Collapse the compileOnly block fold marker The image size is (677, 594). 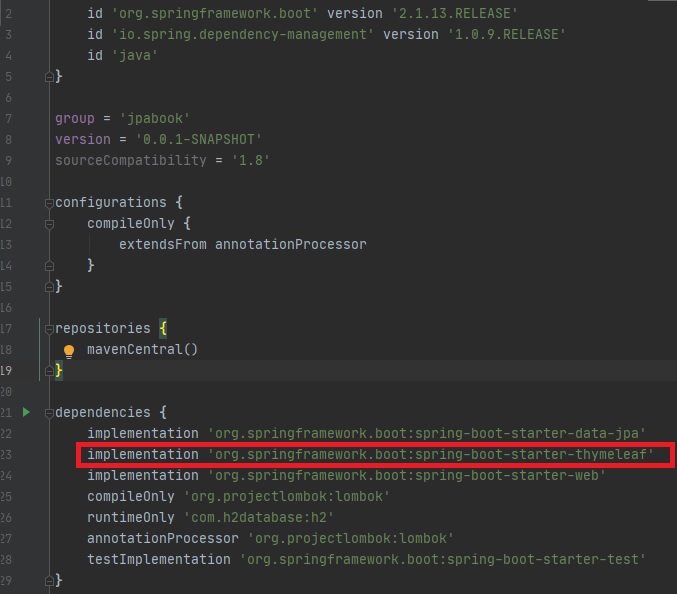49,224
